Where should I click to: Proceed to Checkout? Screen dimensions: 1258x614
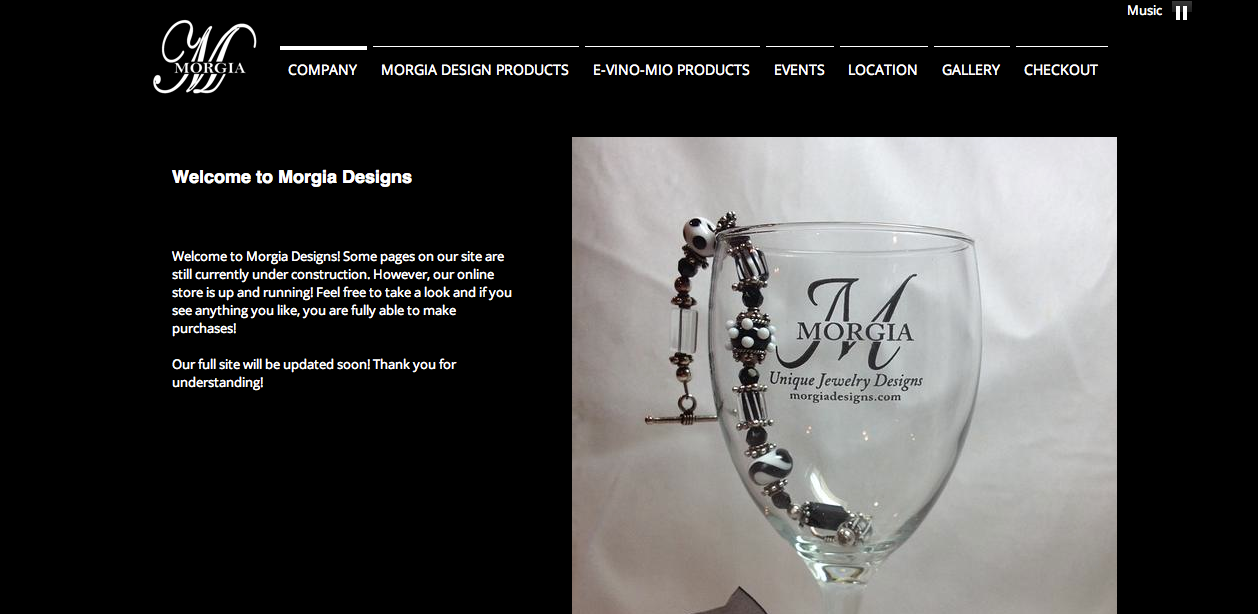coord(1061,69)
